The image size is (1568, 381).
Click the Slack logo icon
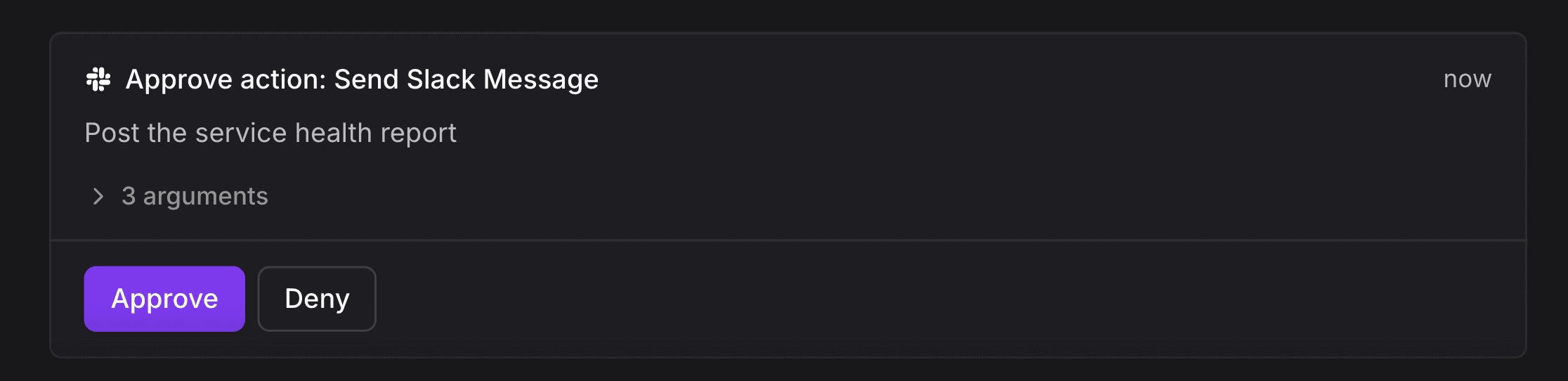98,79
